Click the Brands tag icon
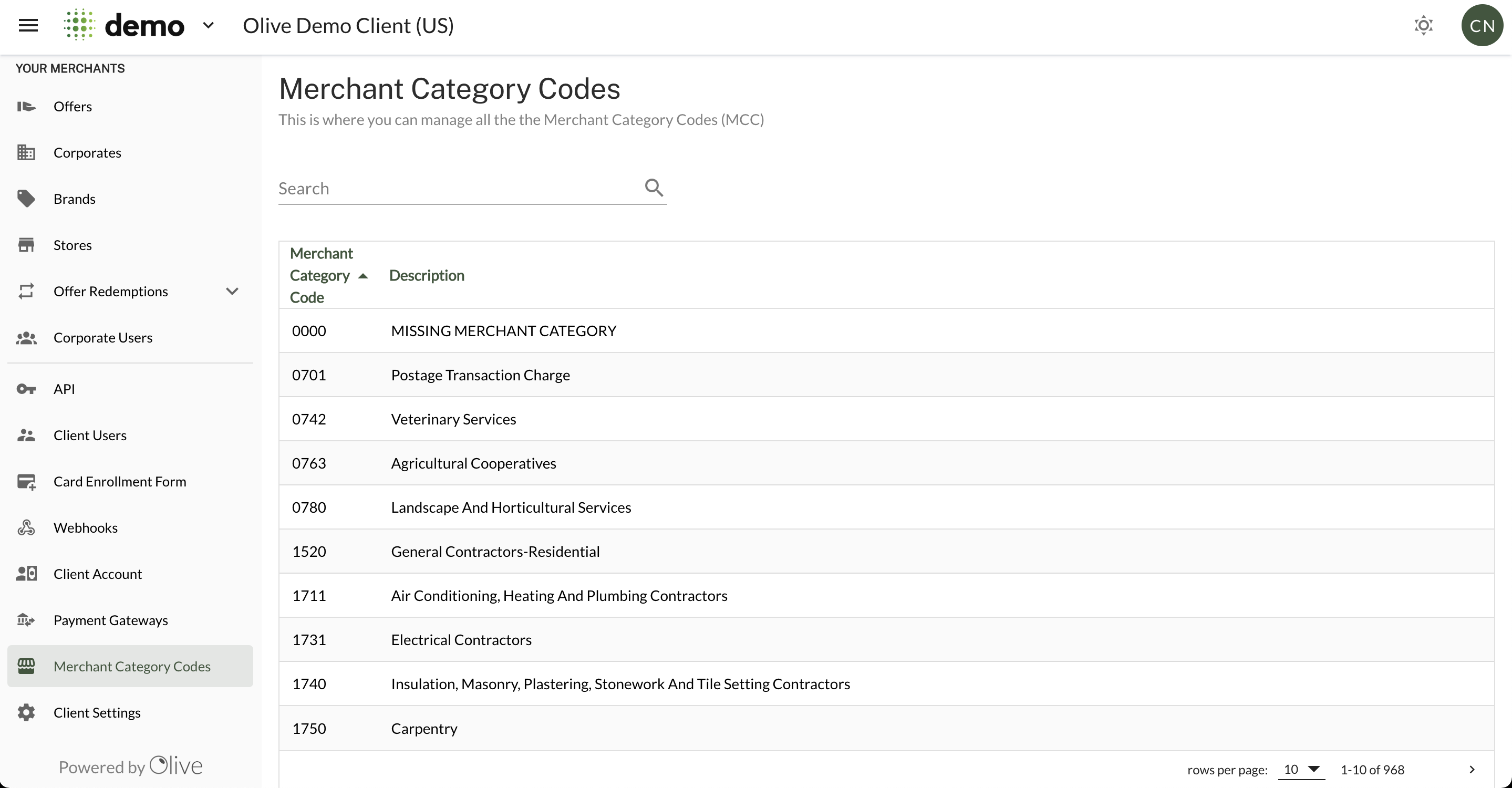The image size is (1512, 788). pyautogui.click(x=26, y=199)
